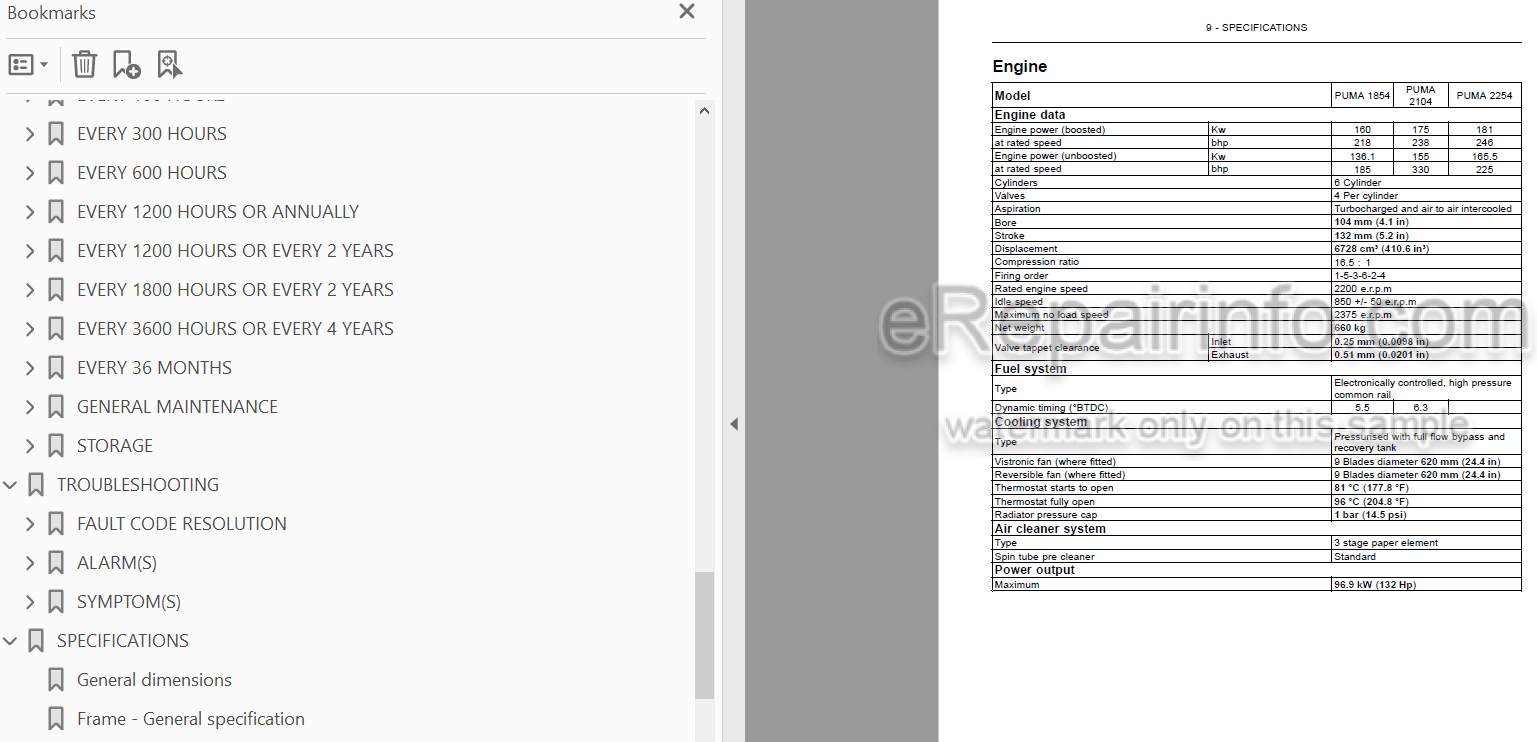Expand EVERY 36 MONTHS bookmark
1537x742 pixels.
[x=30, y=368]
